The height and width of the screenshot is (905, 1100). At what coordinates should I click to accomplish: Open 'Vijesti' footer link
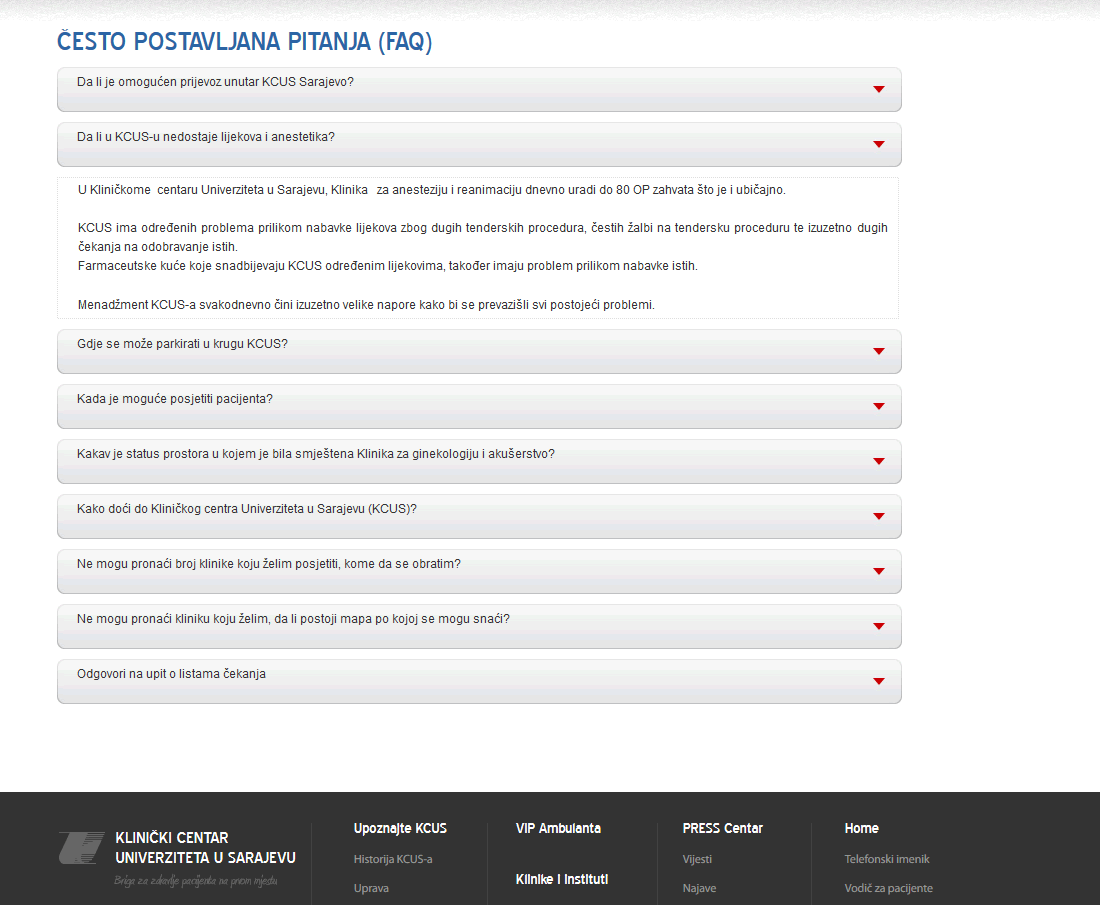pos(697,859)
